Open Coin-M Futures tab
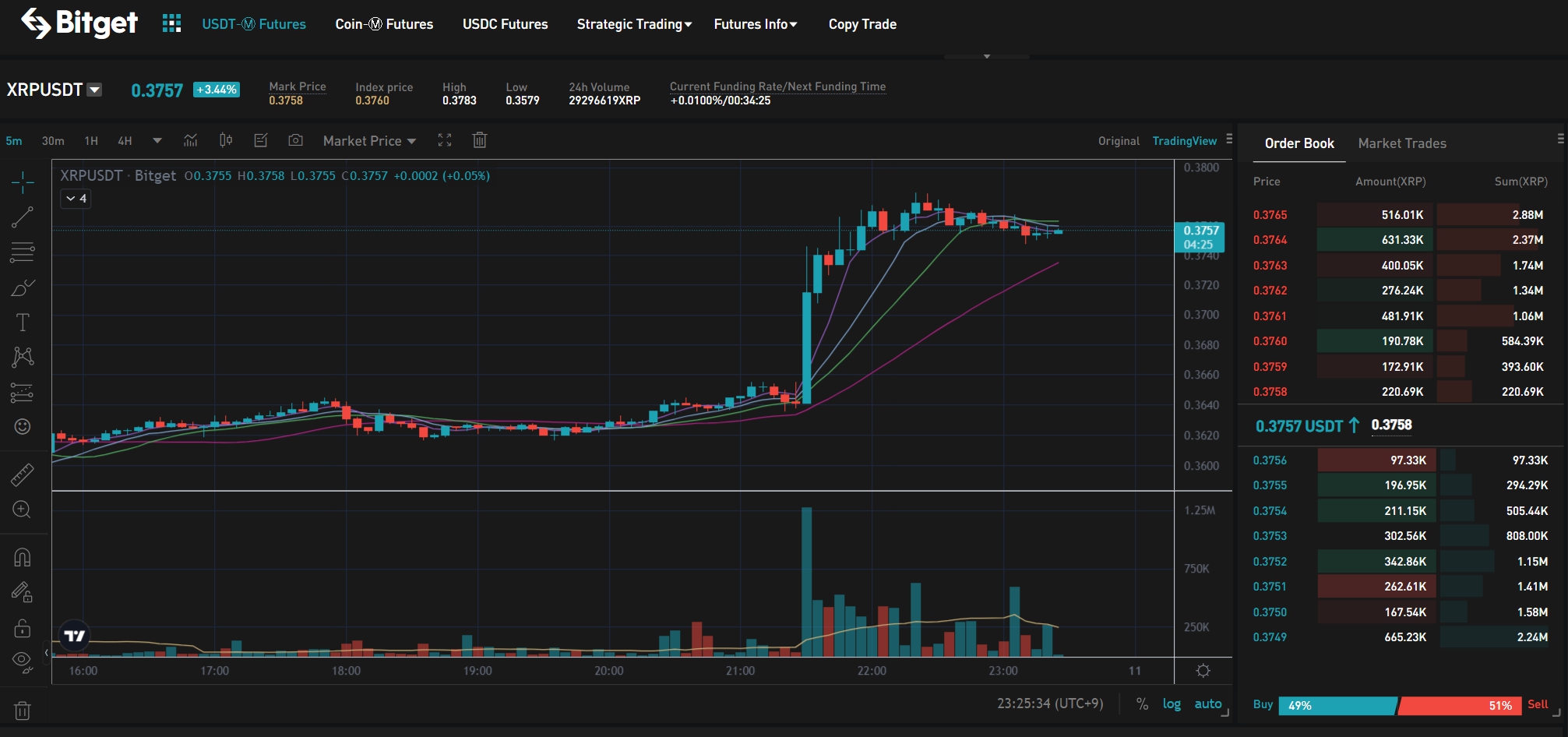 (384, 24)
